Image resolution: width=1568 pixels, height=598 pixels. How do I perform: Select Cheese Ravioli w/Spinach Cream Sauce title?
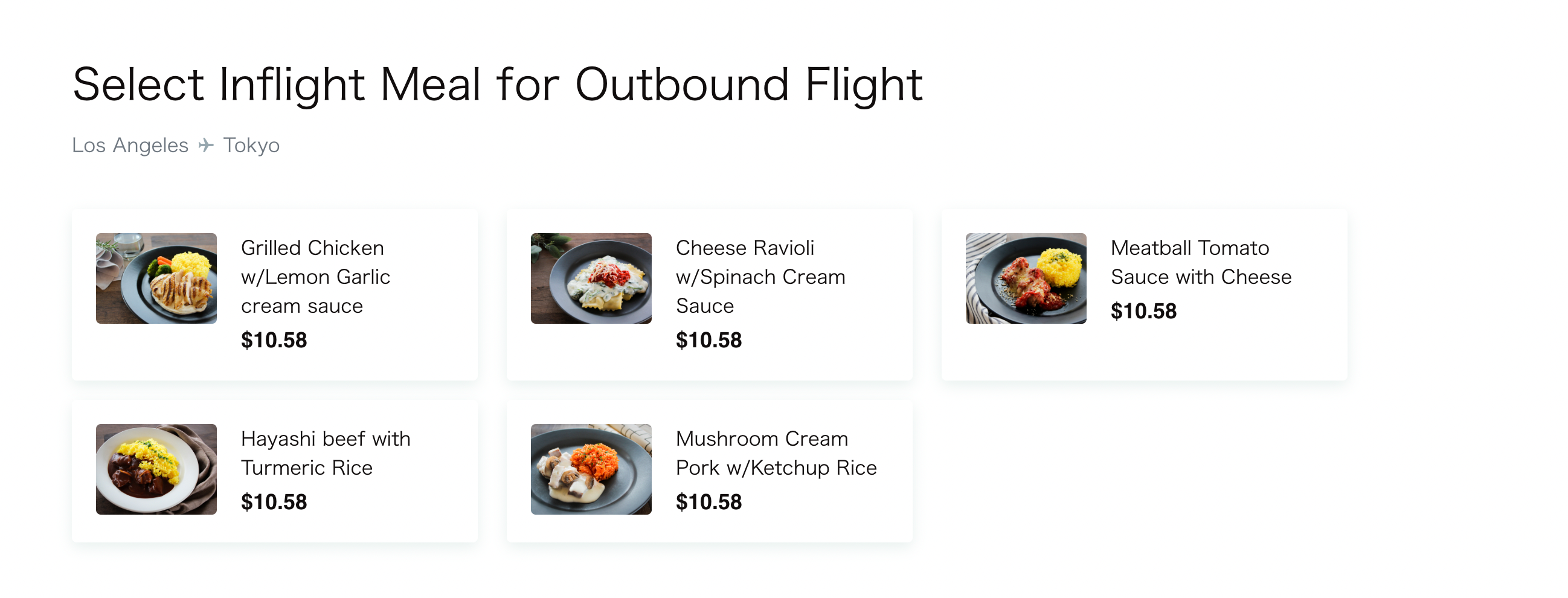pos(760,277)
